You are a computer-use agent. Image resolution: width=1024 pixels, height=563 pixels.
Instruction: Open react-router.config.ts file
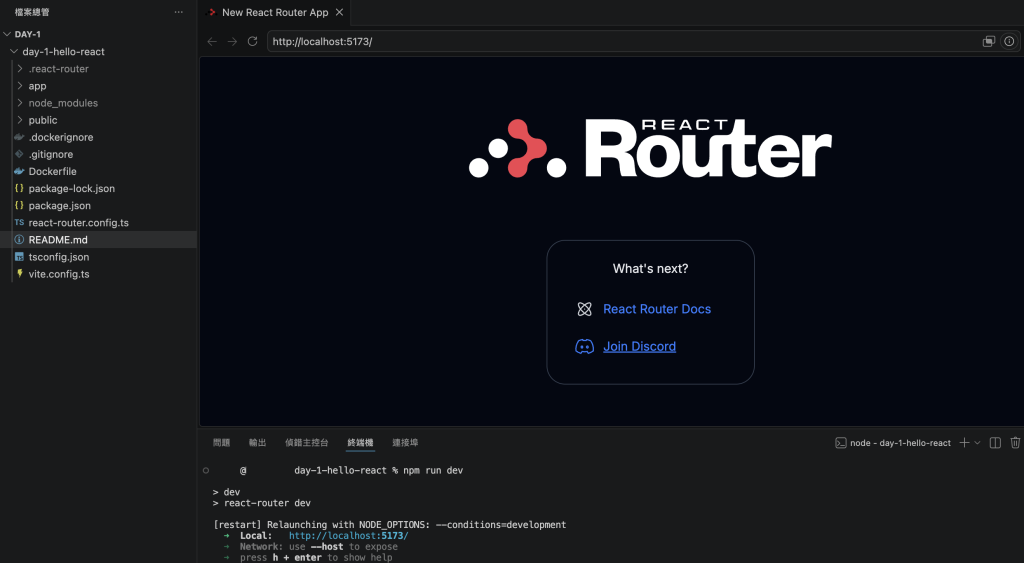[x=78, y=223]
